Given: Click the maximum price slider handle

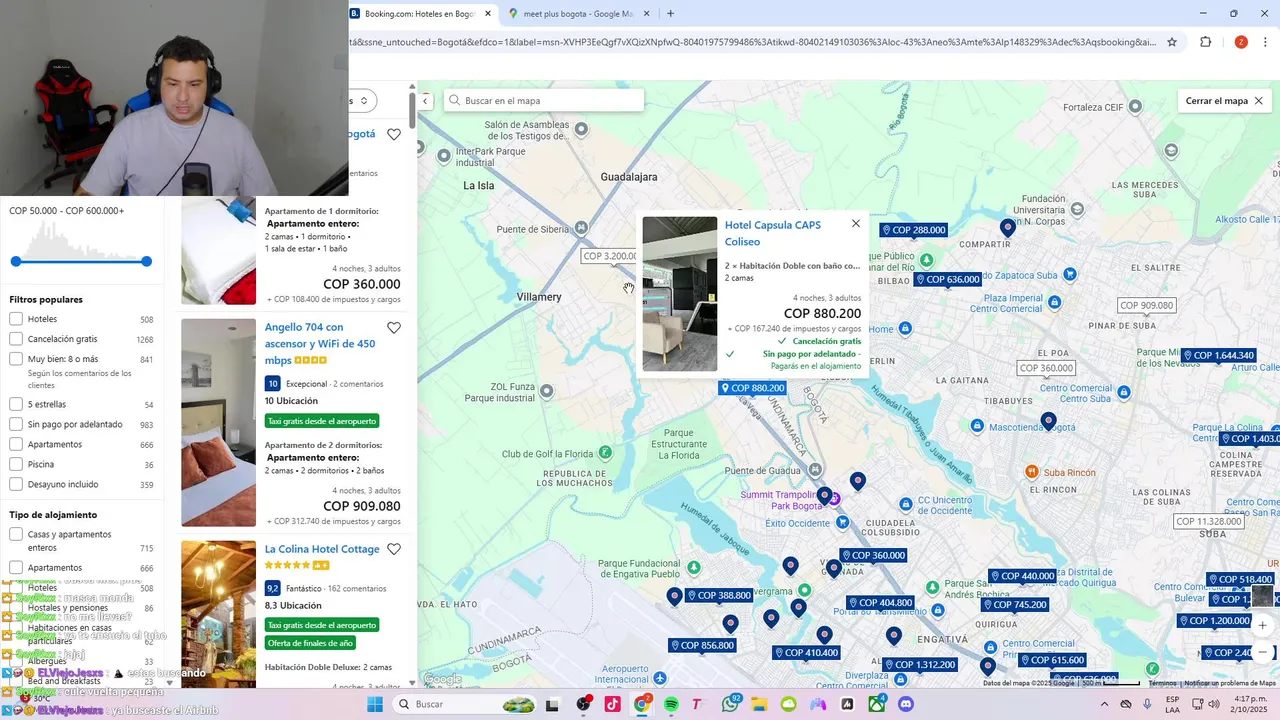Looking at the screenshot, I should (x=146, y=261).
